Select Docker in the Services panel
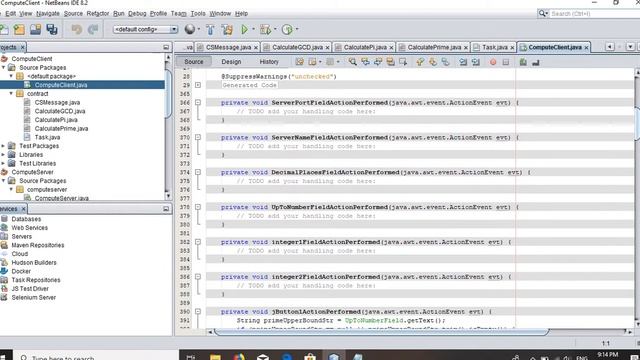640x360 pixels. point(21,271)
